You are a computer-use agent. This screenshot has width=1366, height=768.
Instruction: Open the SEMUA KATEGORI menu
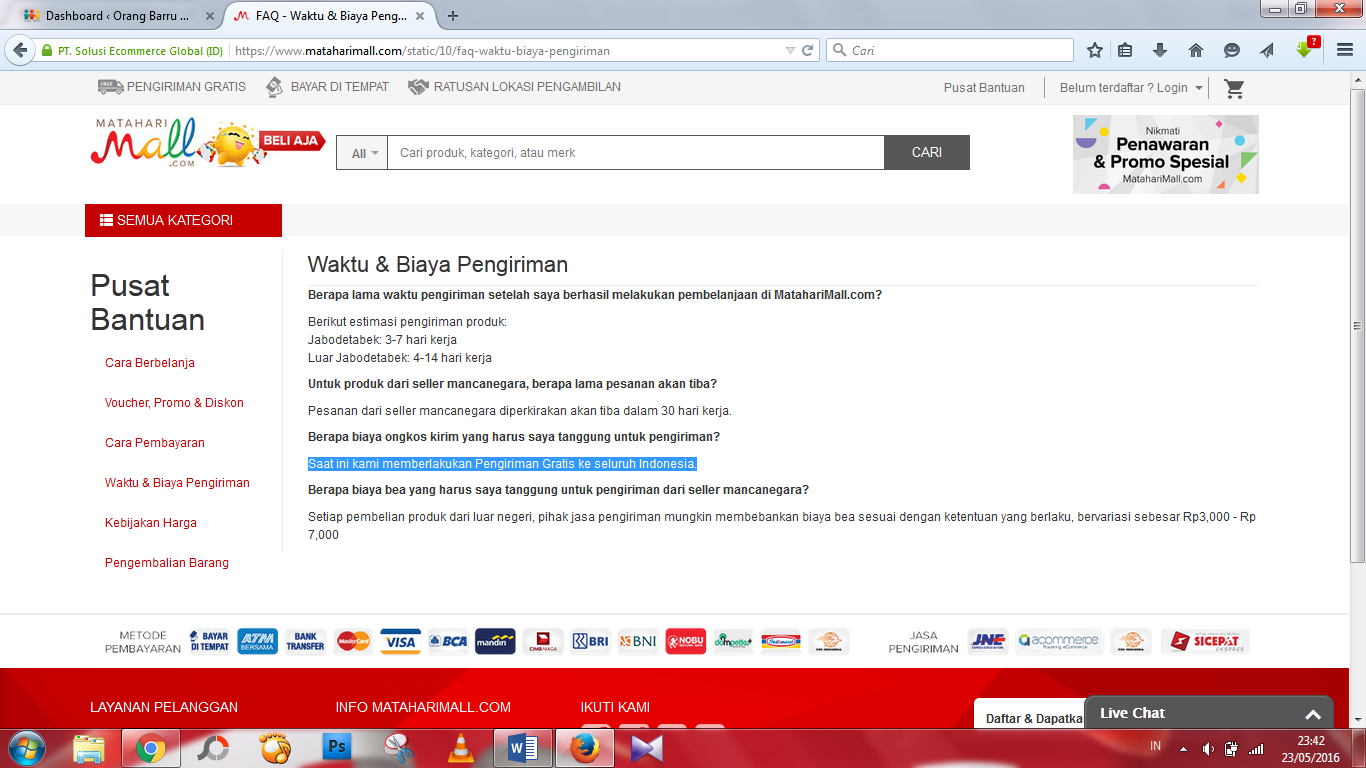(x=183, y=220)
